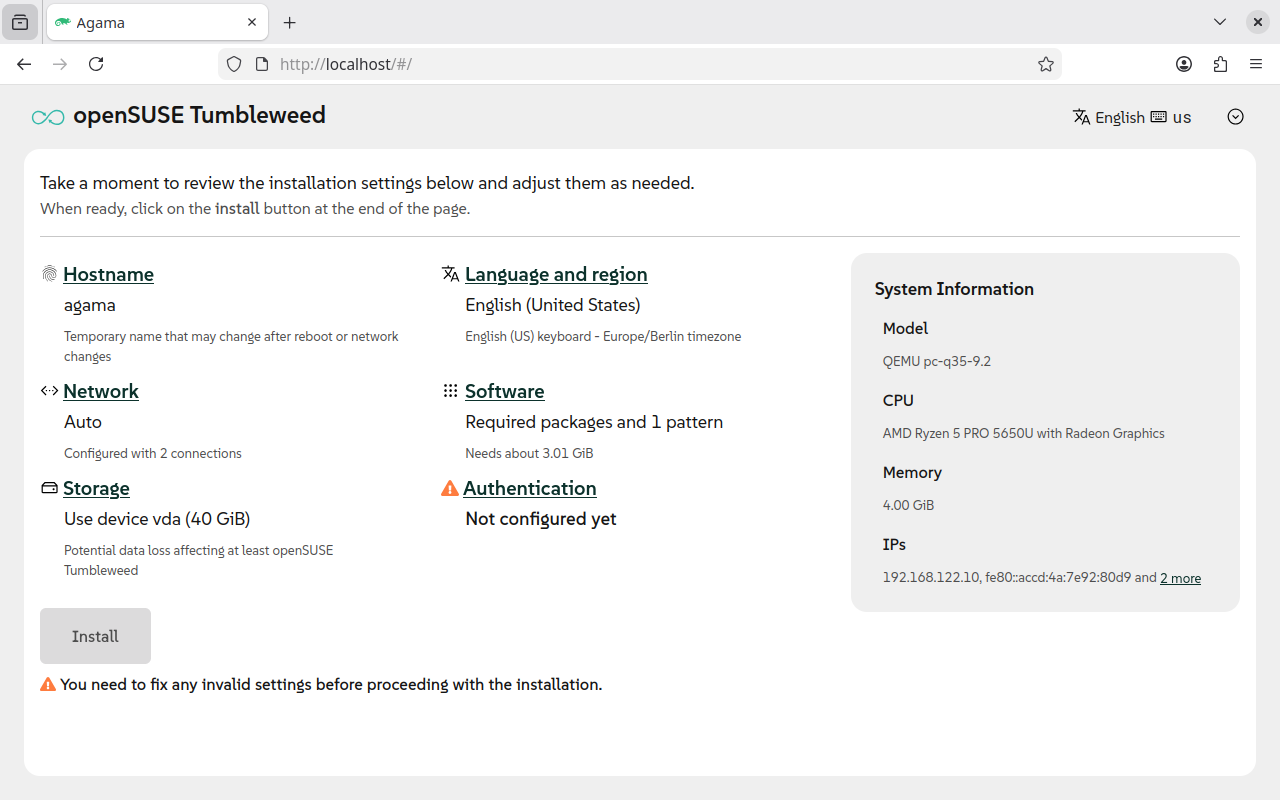
Task: Open the Authentication settings link
Action: pyautogui.click(x=529, y=488)
